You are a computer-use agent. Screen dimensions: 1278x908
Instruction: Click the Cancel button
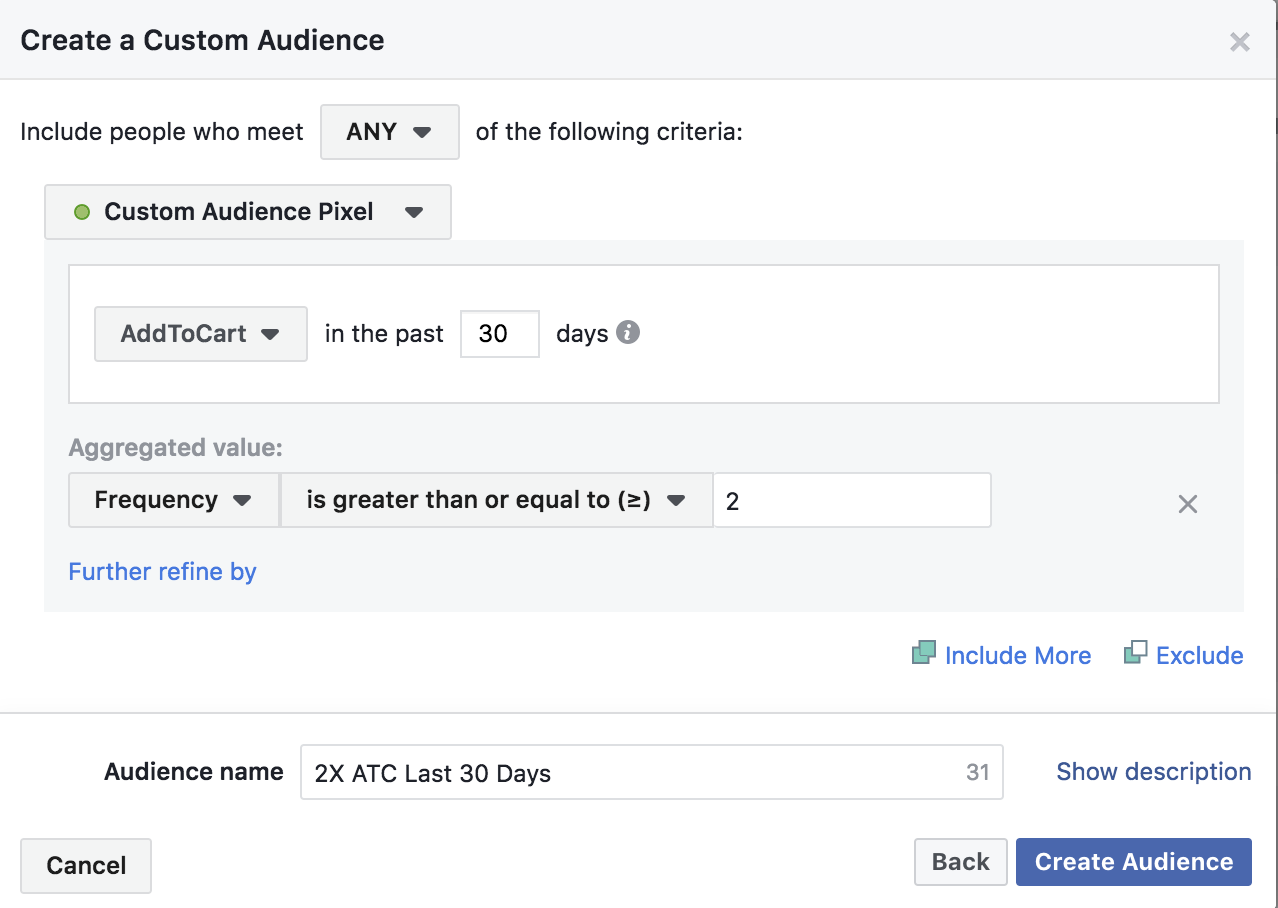click(86, 866)
